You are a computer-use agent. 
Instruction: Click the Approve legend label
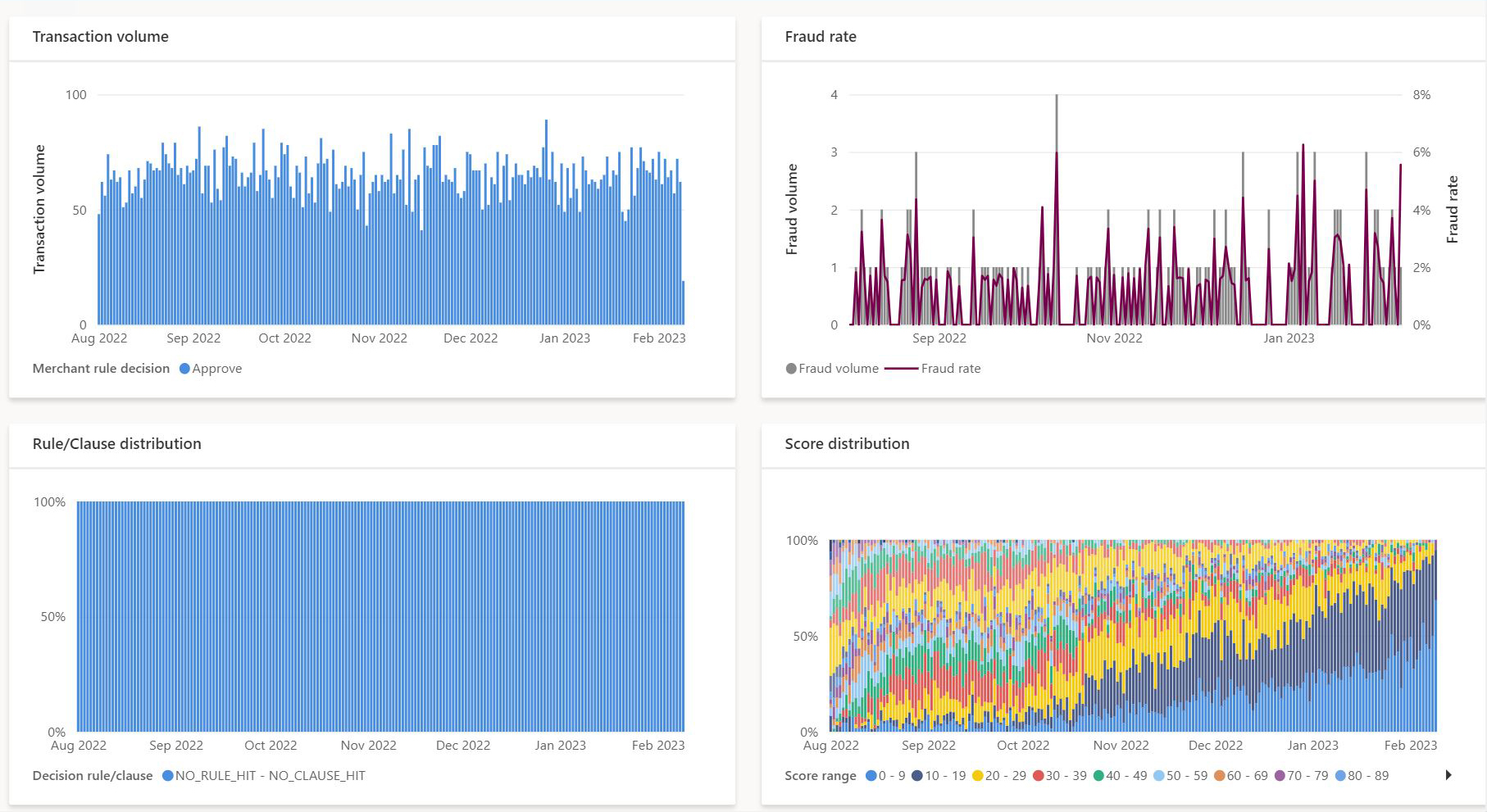click(x=217, y=369)
